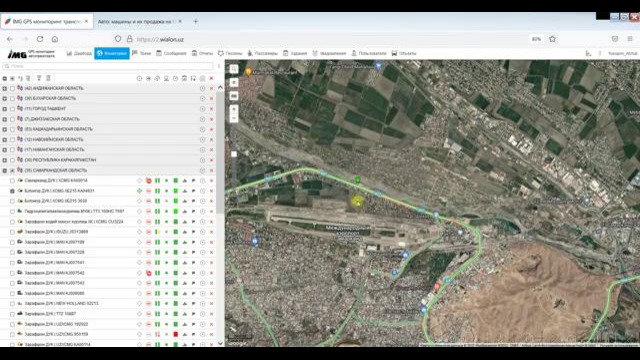Expand the Республика Каракалпакстан group
Screen dimensions: 640x360
pos(4,160)
